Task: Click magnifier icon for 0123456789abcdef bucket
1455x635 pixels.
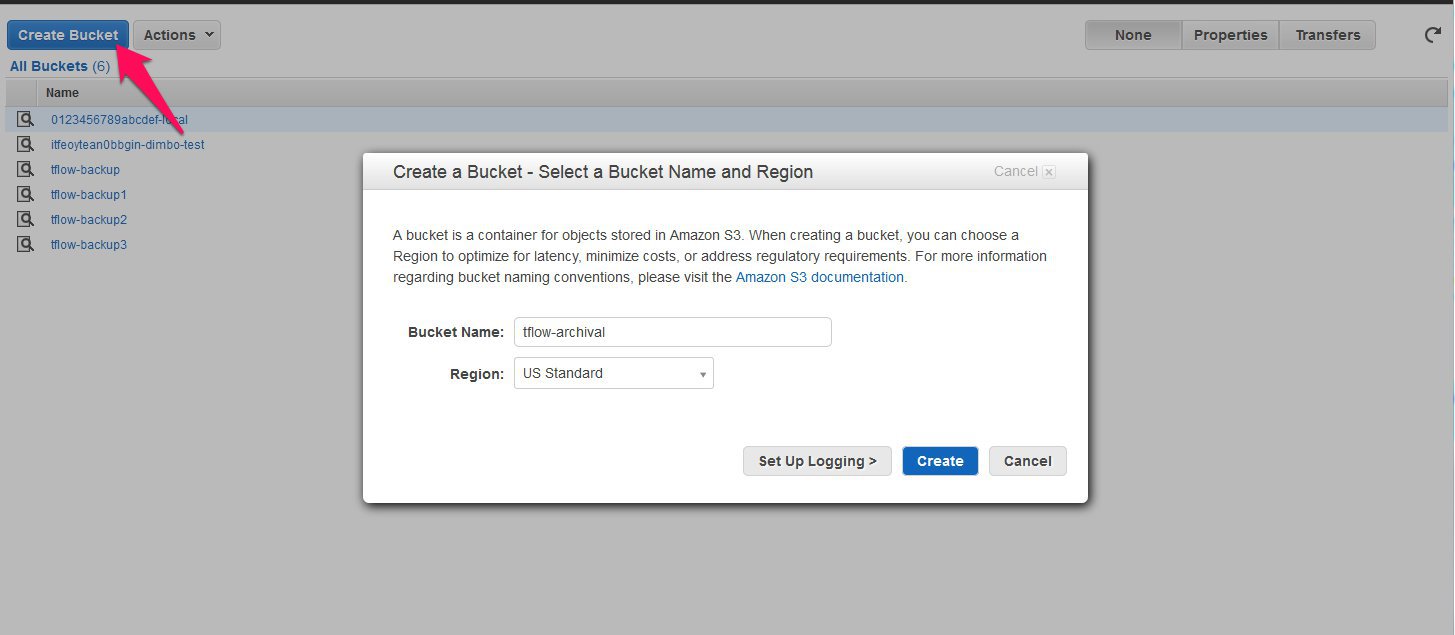Action: [x=25, y=119]
